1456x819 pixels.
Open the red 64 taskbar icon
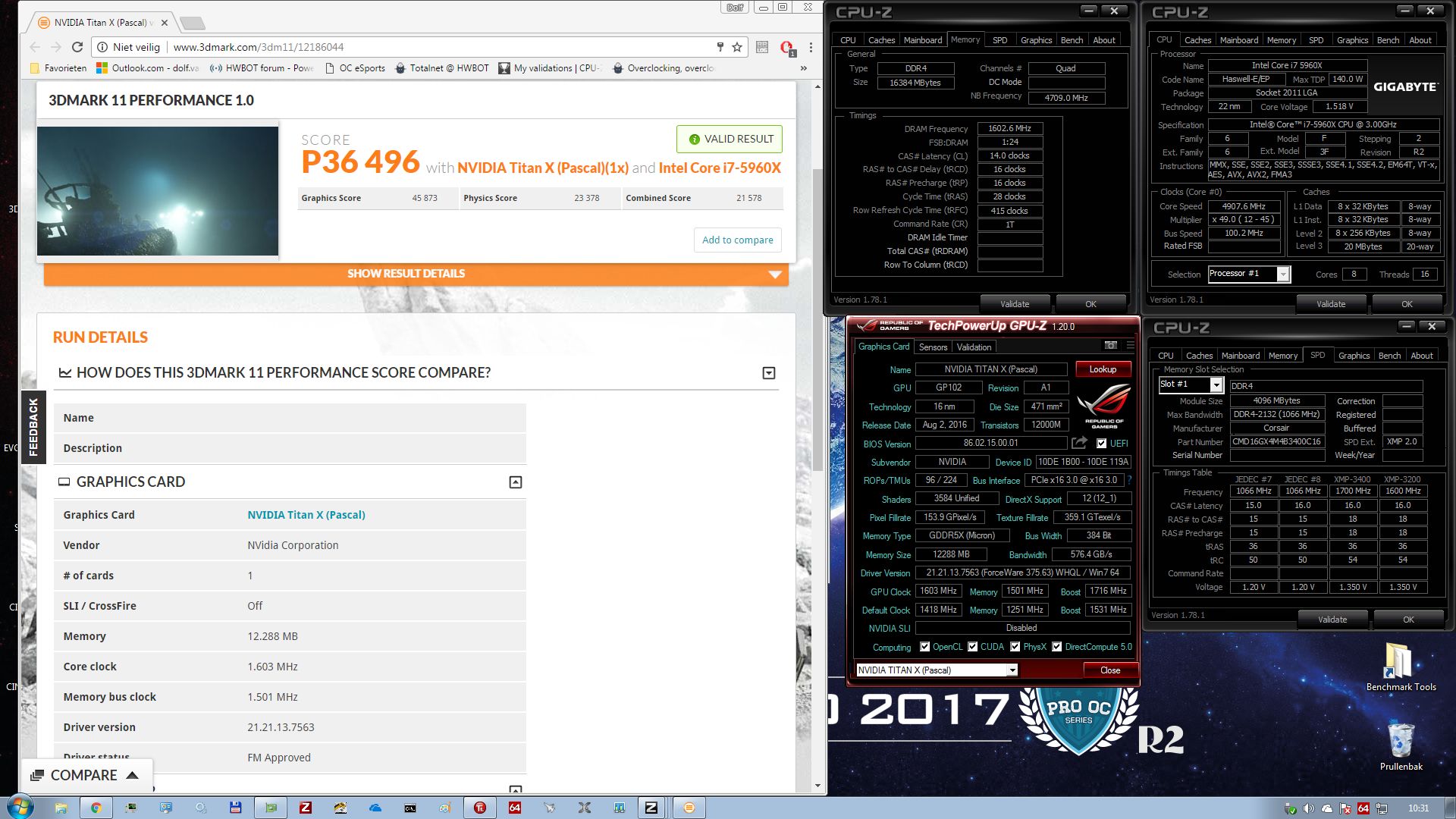click(x=515, y=808)
